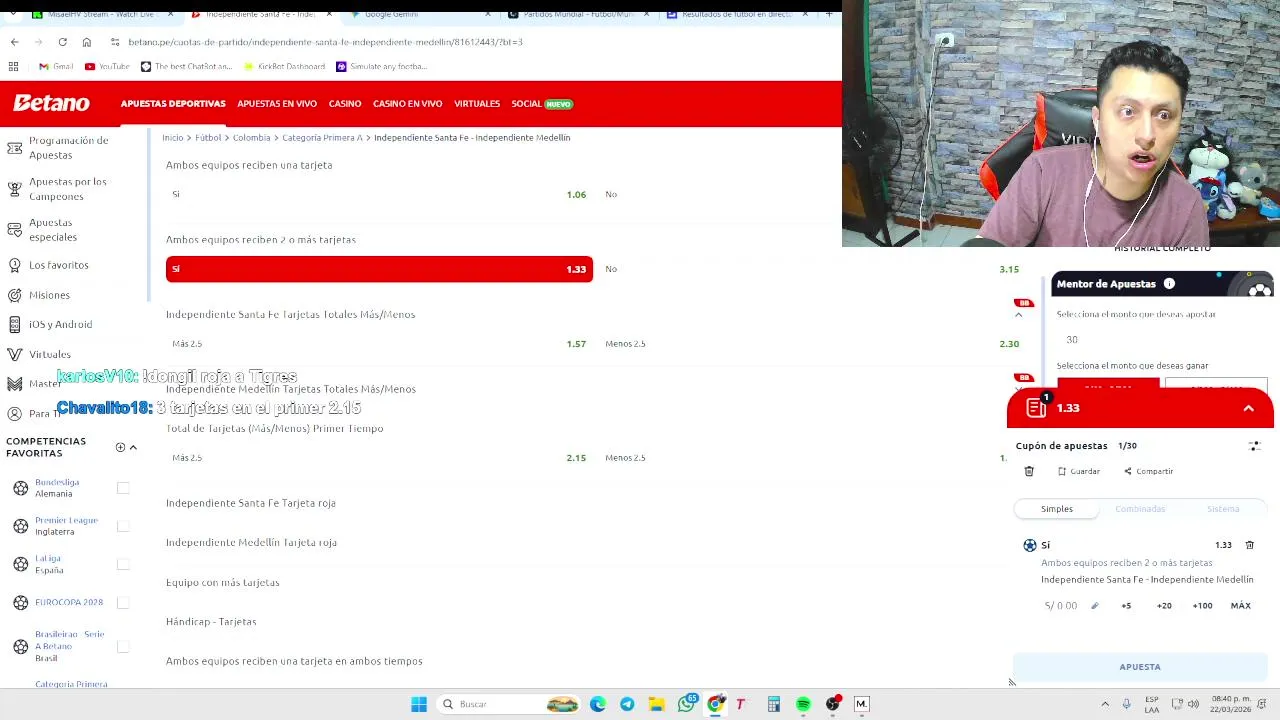Screen dimensions: 1280x720
Task: Open the Programación de Apuestas sidebar icon
Action: click(14, 148)
